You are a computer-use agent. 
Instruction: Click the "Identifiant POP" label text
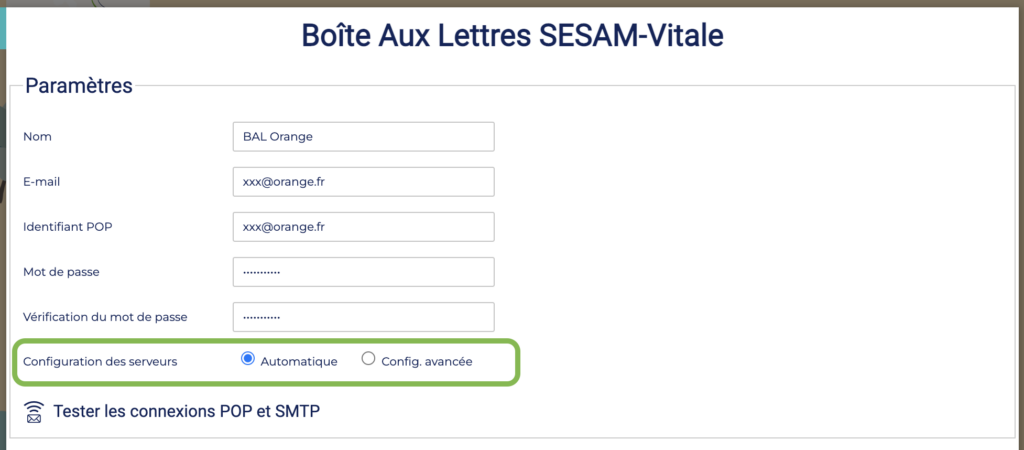[x=67, y=227]
